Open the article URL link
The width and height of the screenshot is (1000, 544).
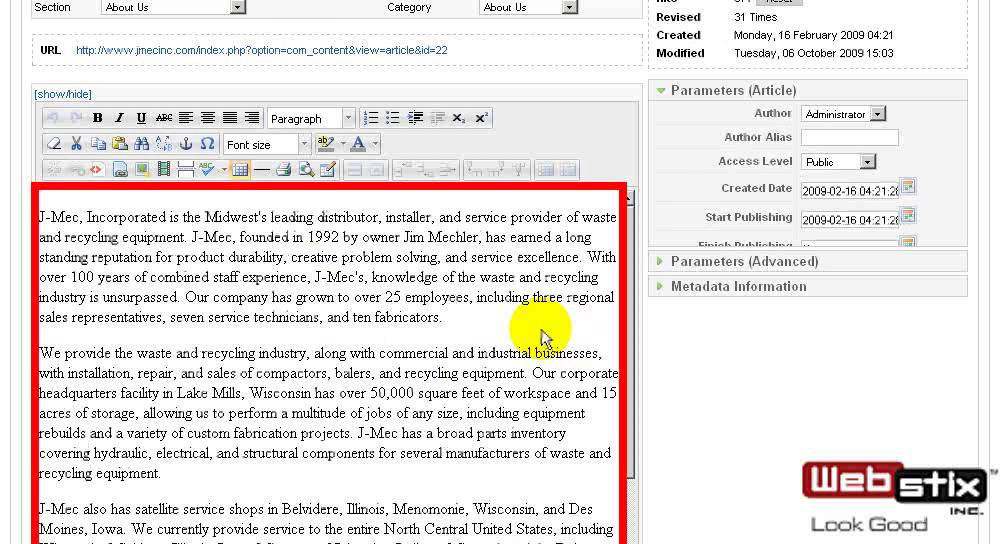261,50
